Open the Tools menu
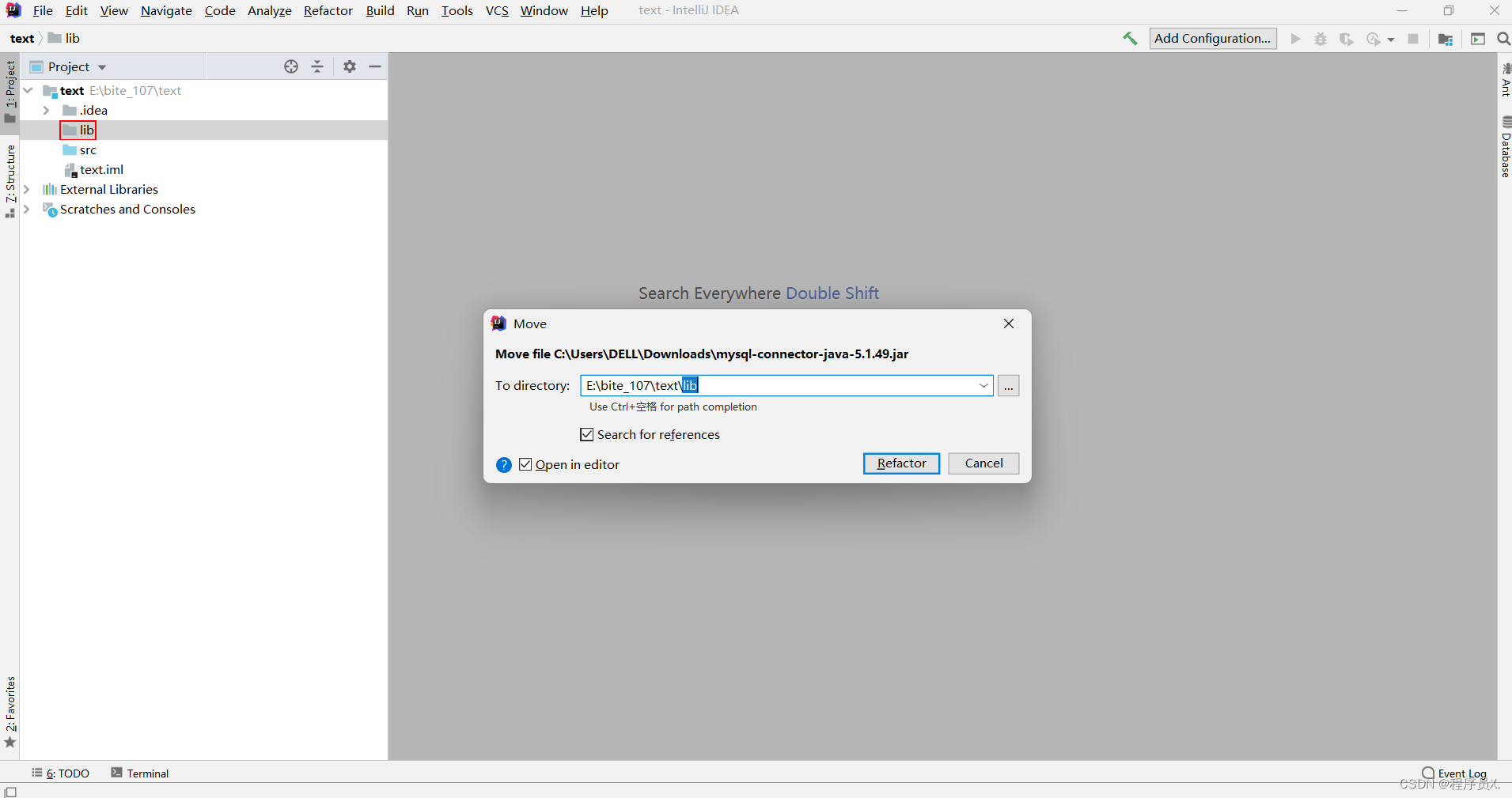The width and height of the screenshot is (1512, 798). click(x=457, y=10)
